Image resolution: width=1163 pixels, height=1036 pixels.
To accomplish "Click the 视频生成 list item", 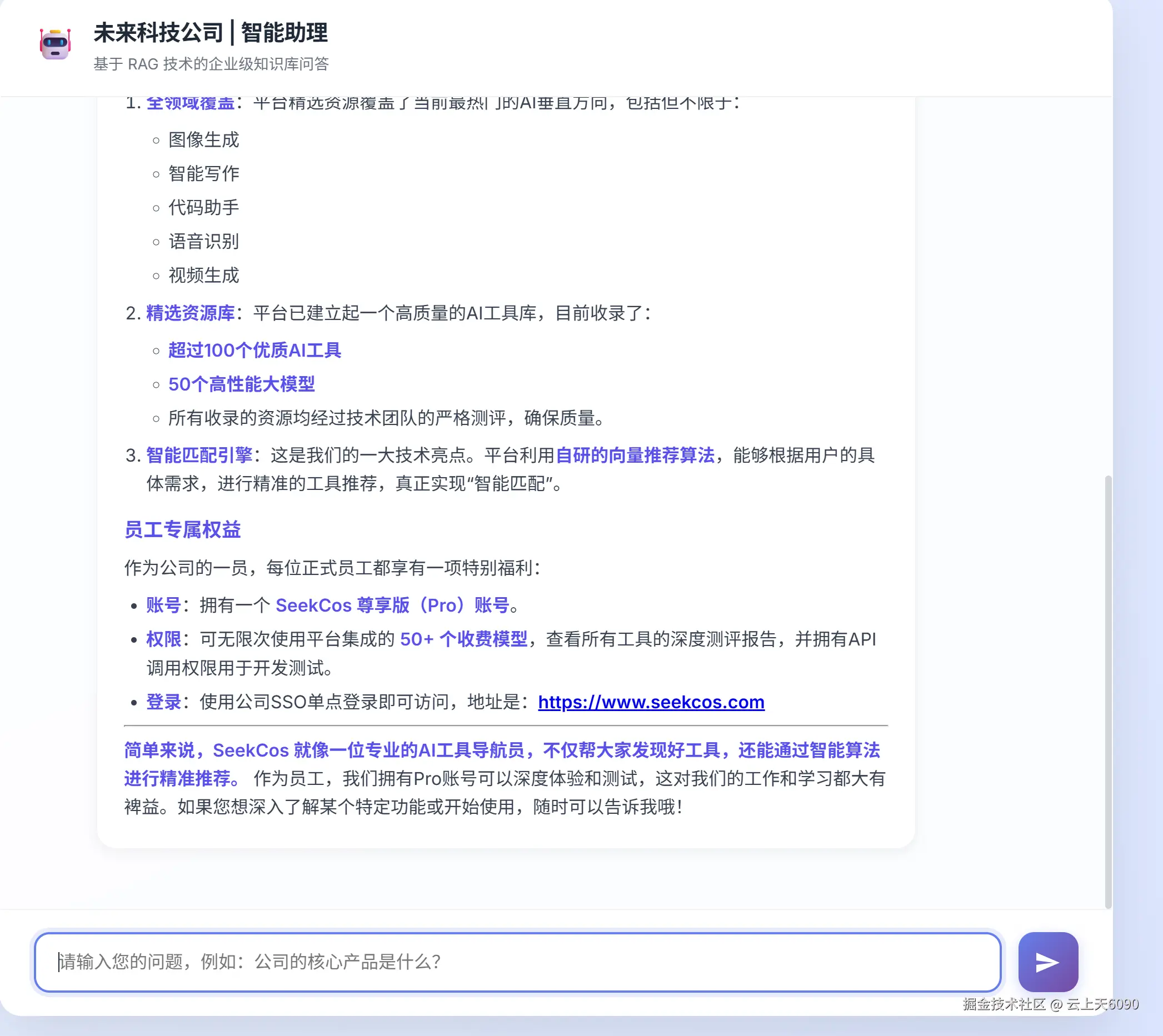I will tap(203, 276).
